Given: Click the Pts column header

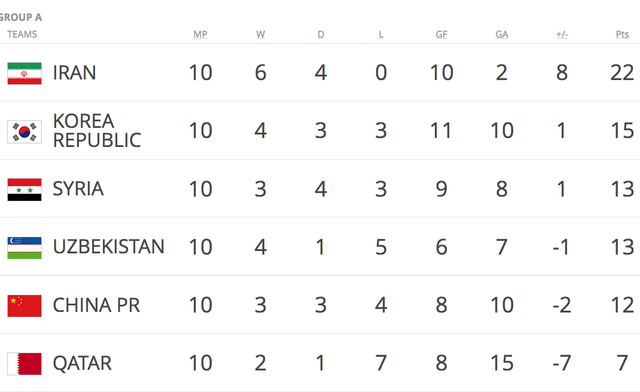Looking at the screenshot, I should pyautogui.click(x=622, y=34).
